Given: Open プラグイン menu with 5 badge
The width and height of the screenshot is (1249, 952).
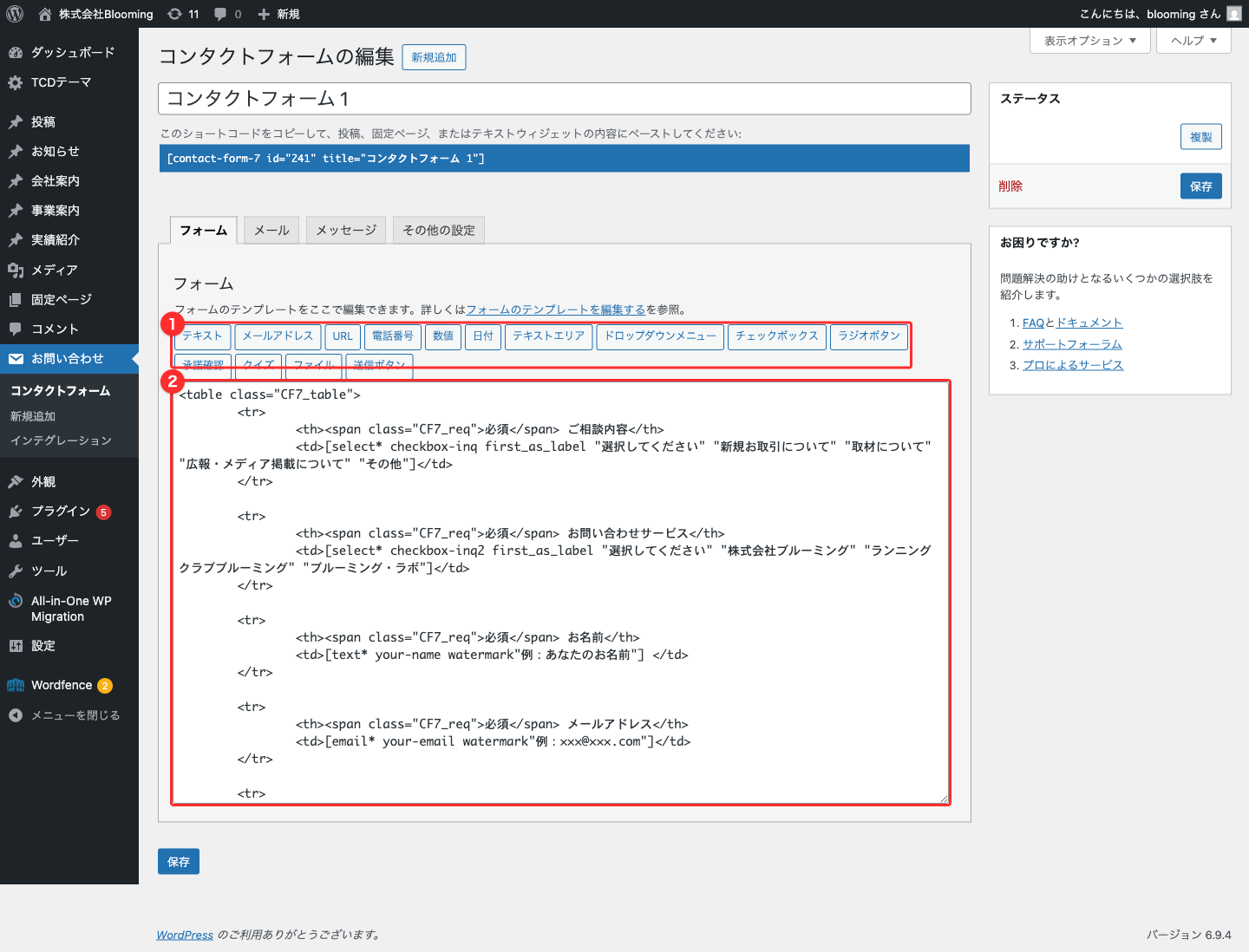Looking at the screenshot, I should 69,512.
